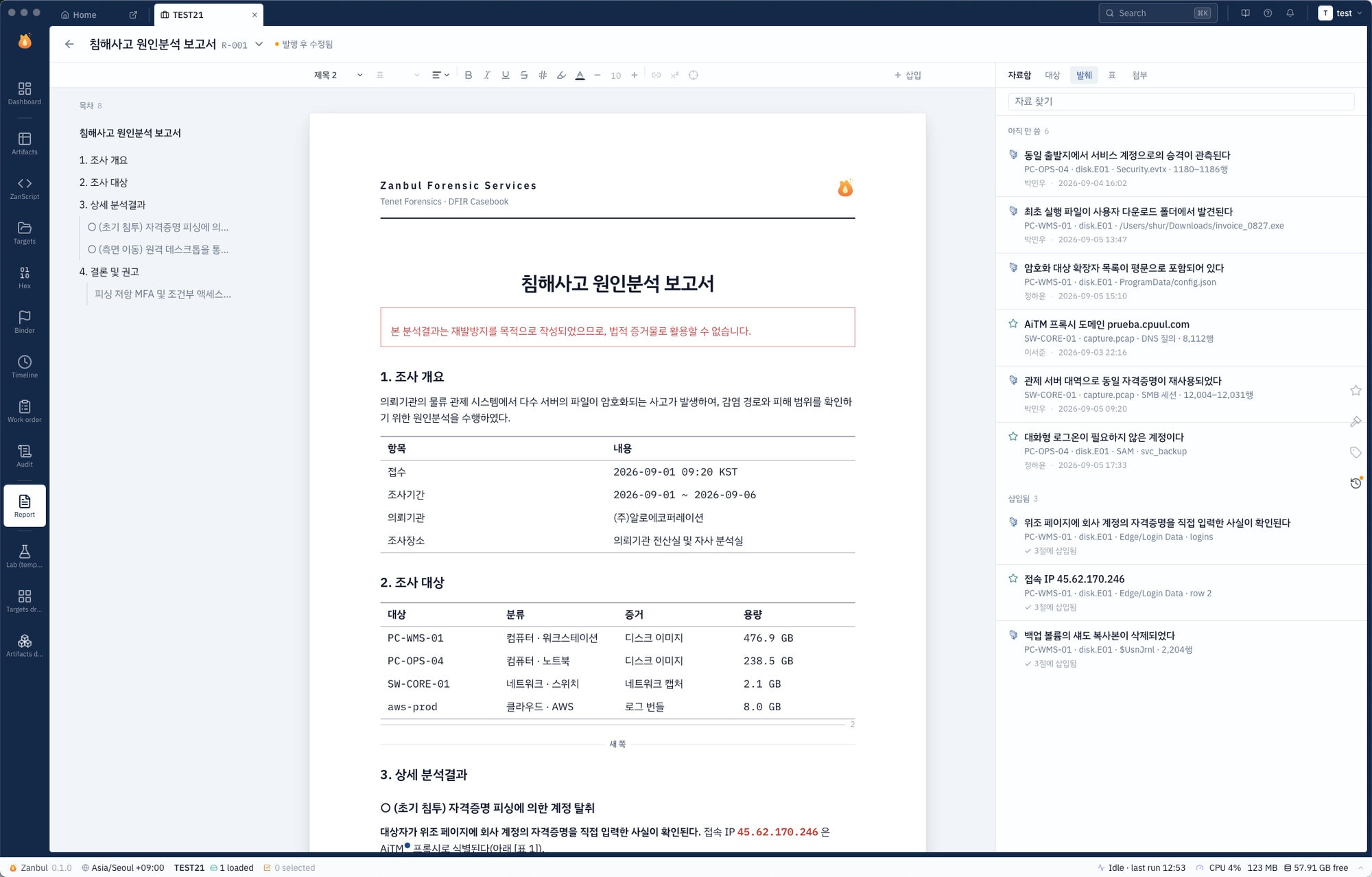Go back using the left arrow

click(69, 44)
